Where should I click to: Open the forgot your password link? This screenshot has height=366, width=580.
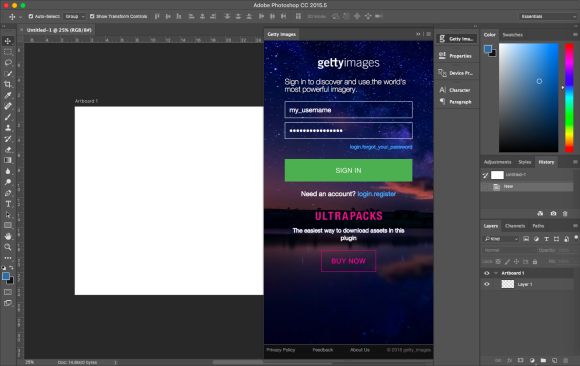click(381, 147)
